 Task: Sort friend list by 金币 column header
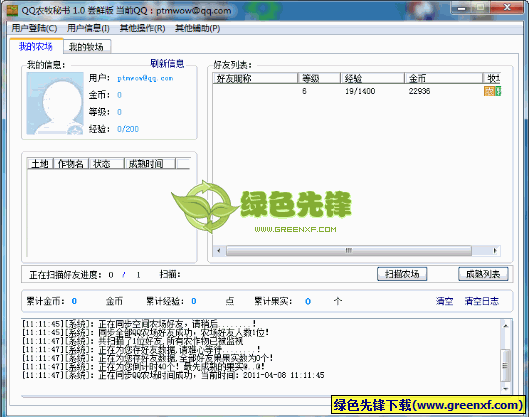[443, 79]
